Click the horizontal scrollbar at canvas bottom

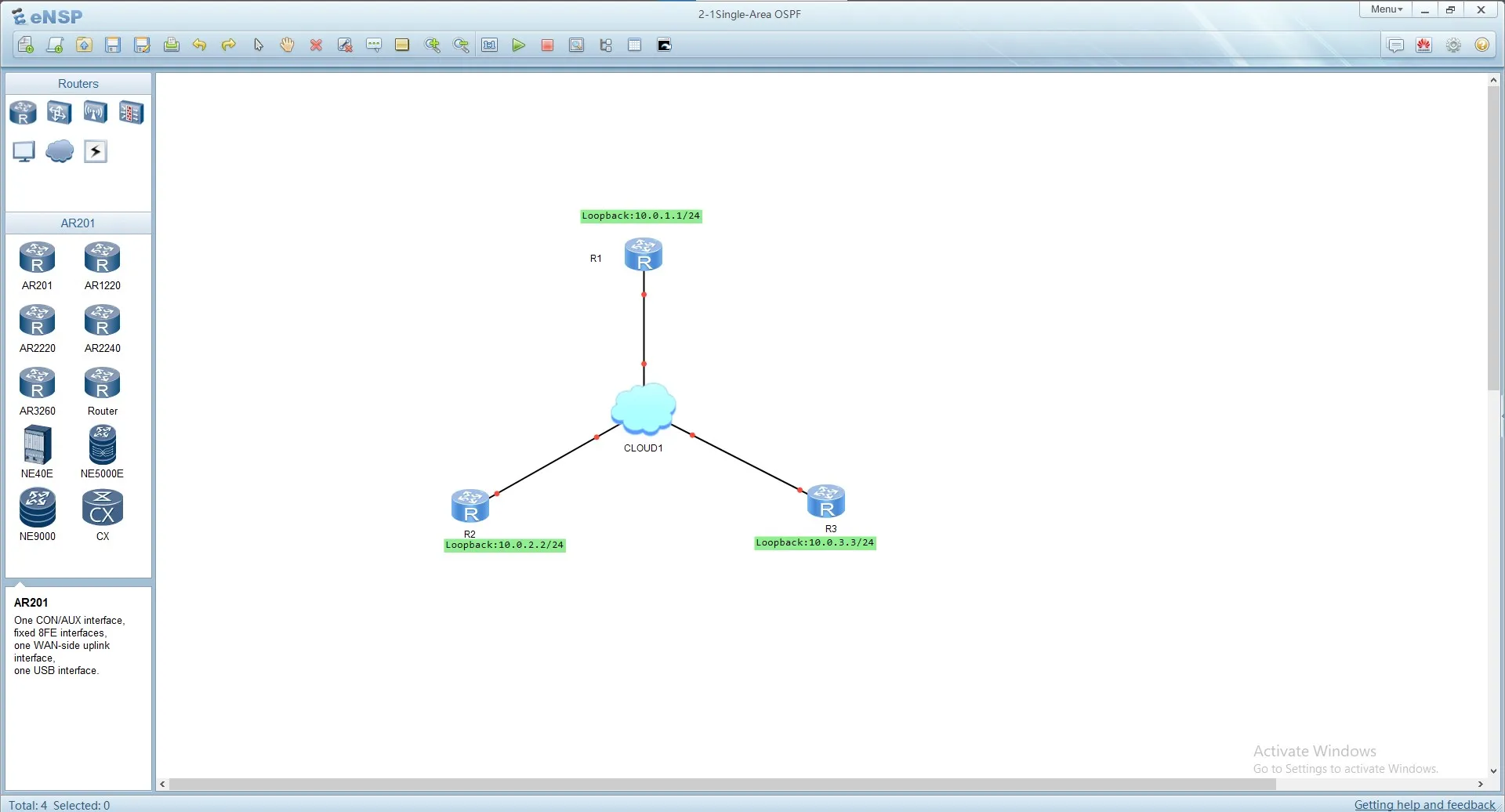tap(721, 784)
